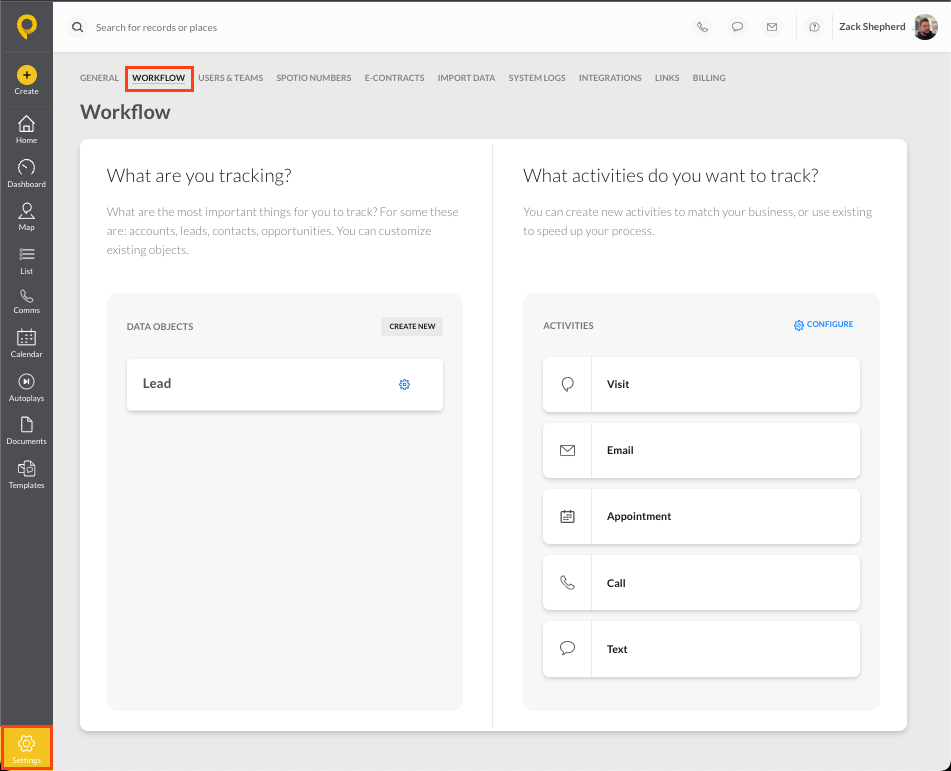The image size is (951, 771).
Task: Open the INTEGRATIONS tab
Action: pos(610,78)
